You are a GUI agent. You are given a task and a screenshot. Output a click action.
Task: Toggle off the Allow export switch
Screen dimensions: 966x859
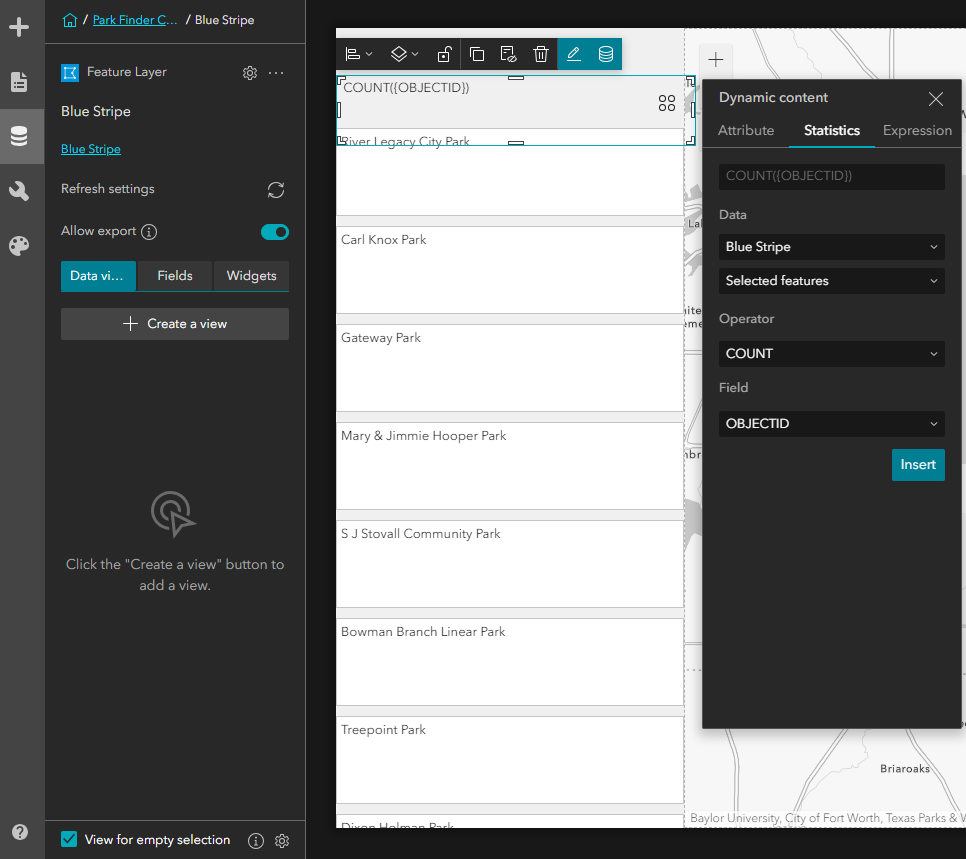pyautogui.click(x=274, y=231)
